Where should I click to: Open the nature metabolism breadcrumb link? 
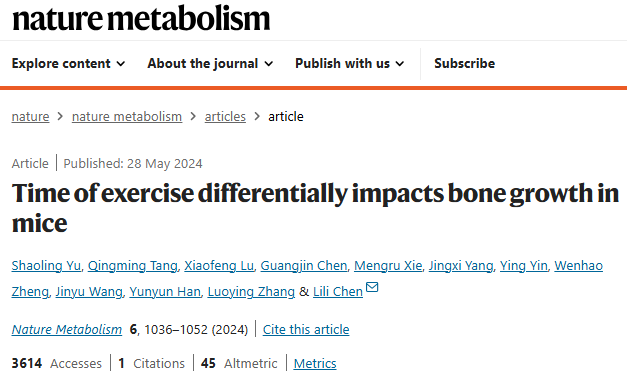click(x=127, y=117)
